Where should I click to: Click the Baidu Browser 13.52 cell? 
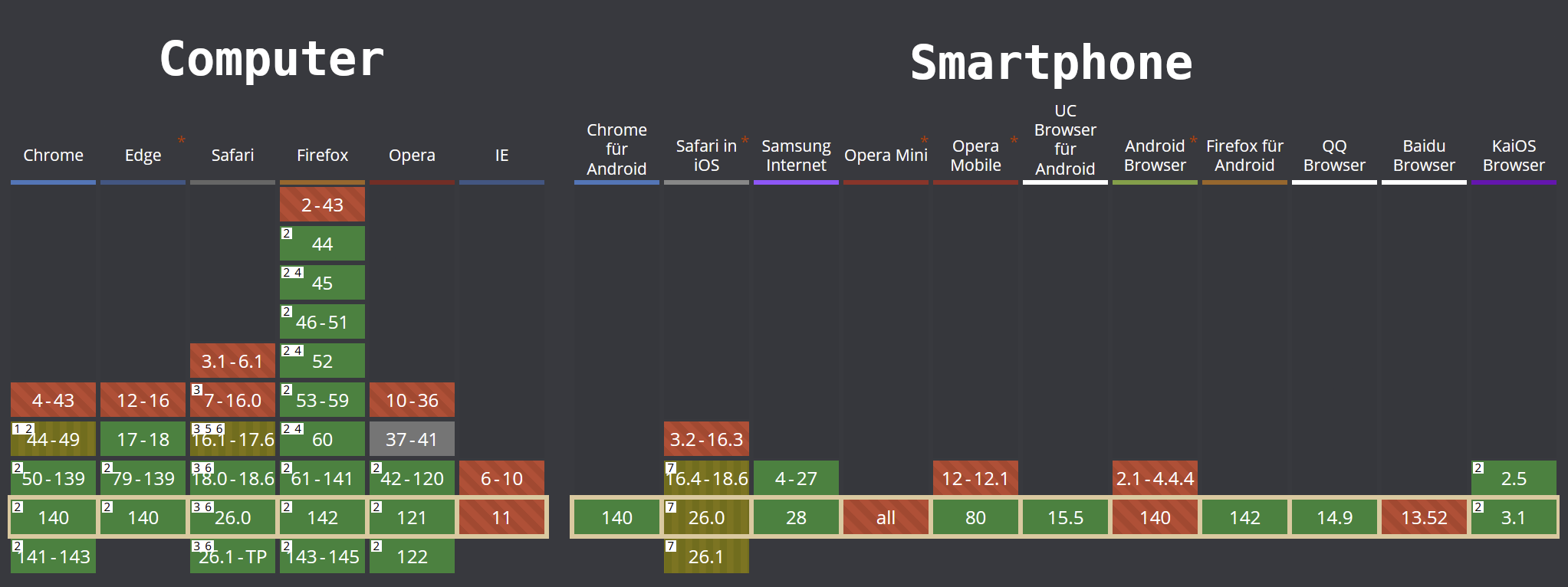(x=1424, y=517)
